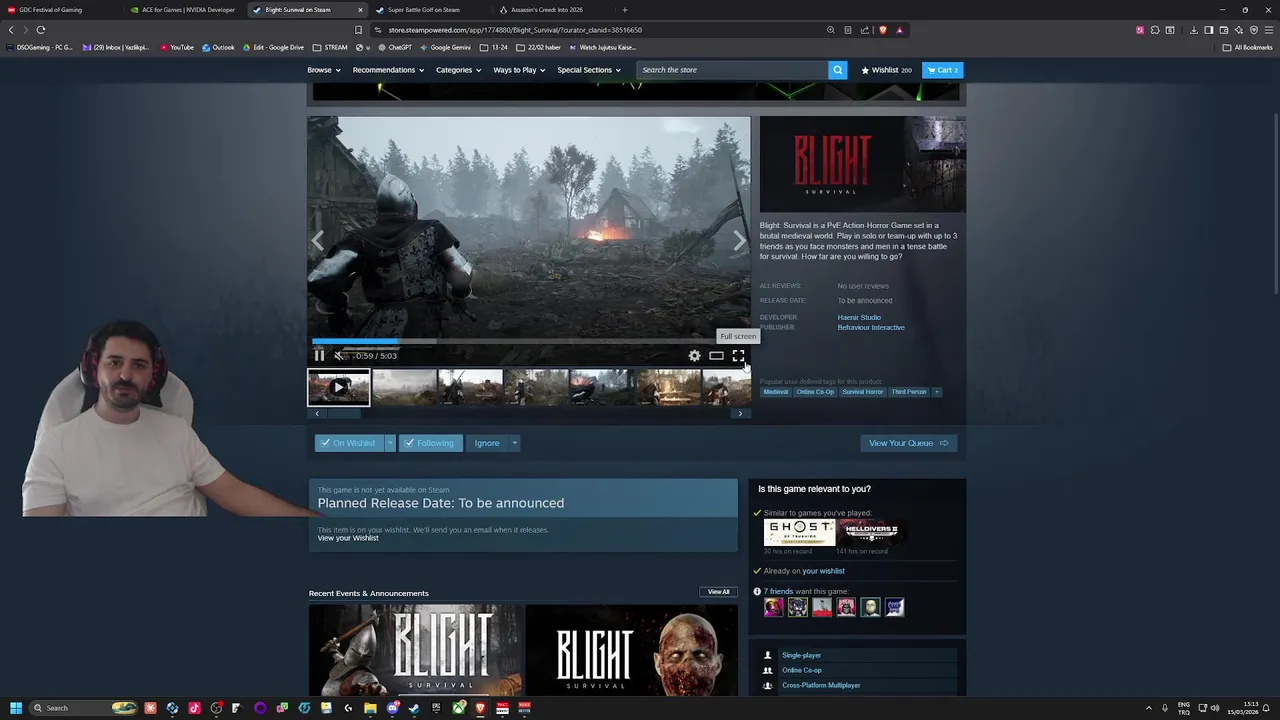Open the Browse store menu

click(324, 70)
